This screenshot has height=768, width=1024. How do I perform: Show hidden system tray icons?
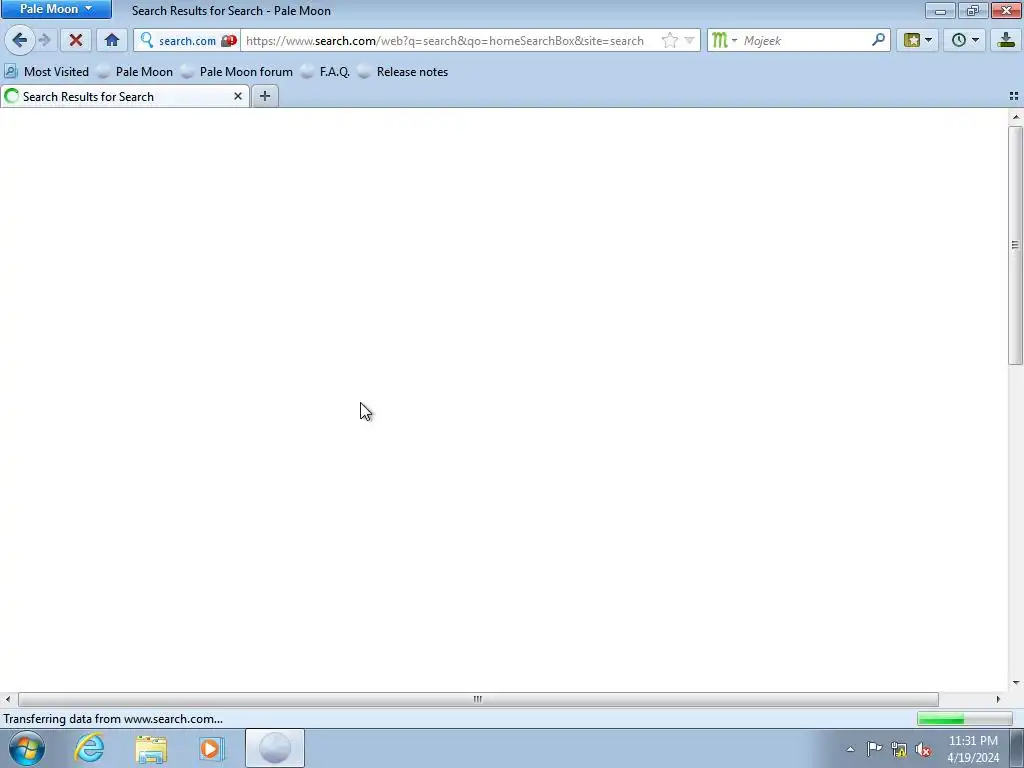click(x=850, y=749)
